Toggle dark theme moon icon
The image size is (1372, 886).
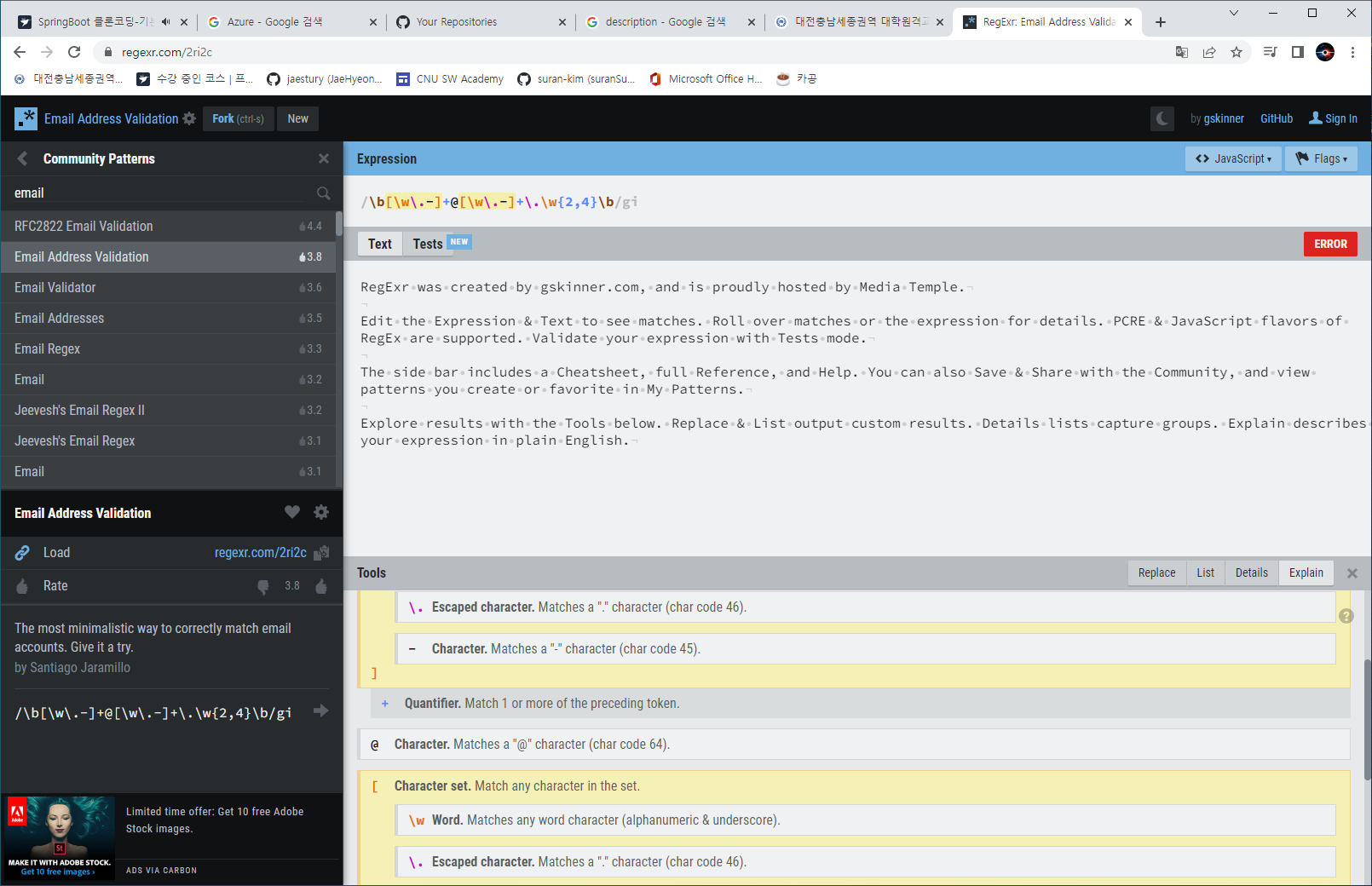tap(1162, 118)
